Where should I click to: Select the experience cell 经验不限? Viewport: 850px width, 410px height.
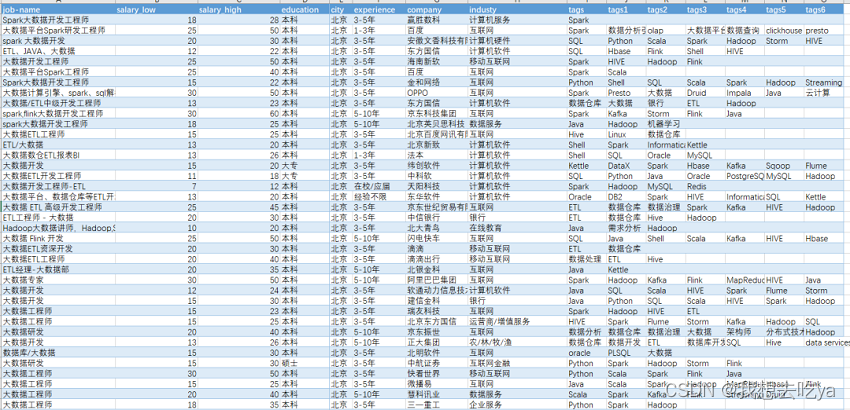point(378,197)
